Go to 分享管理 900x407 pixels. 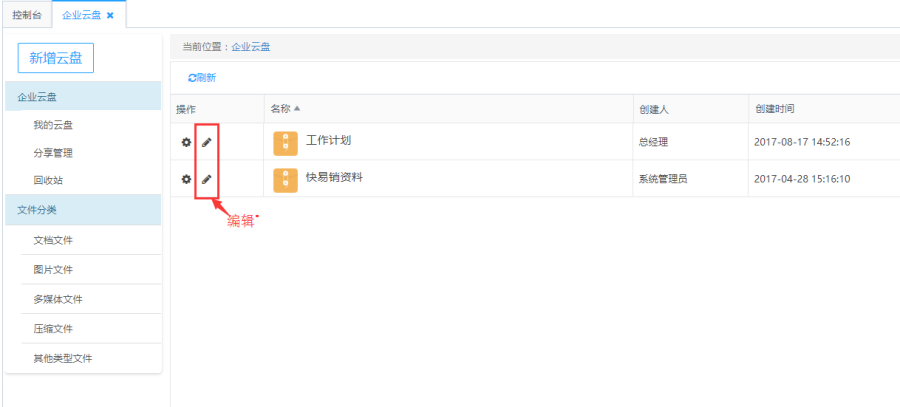coord(53,153)
